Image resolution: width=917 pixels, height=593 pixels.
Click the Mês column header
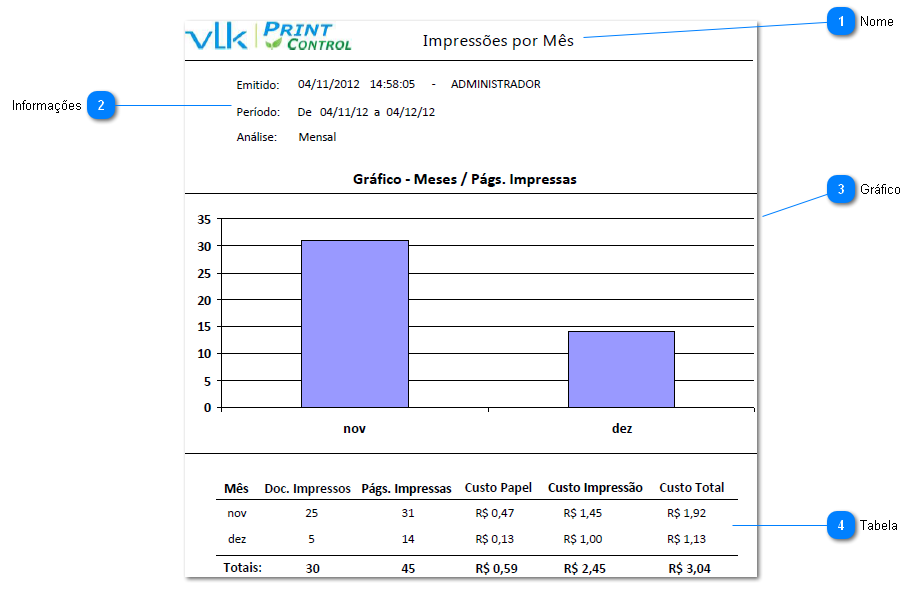[236, 489]
